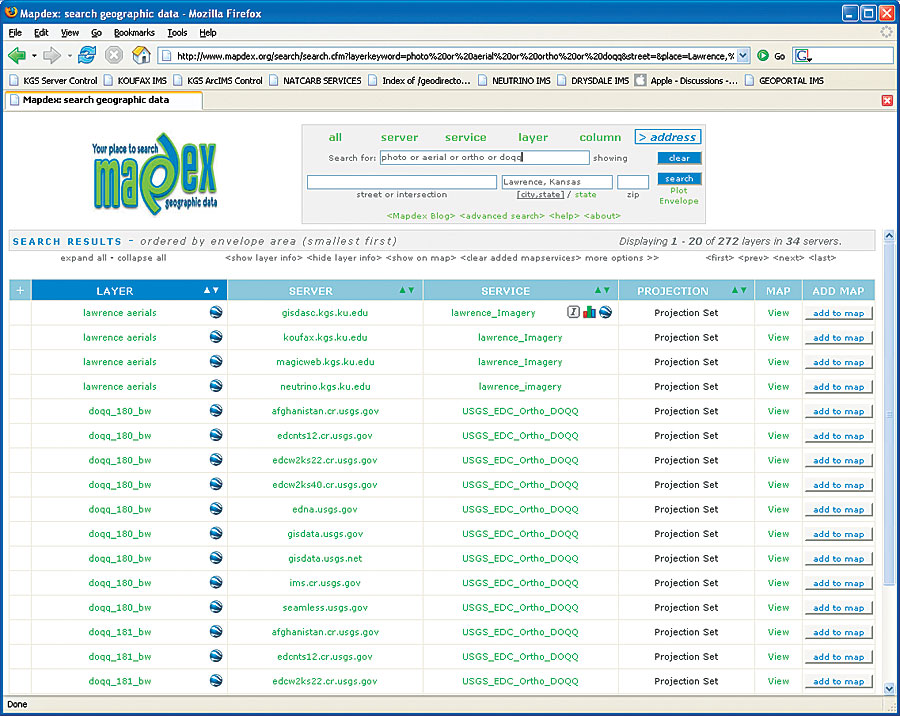Click the results scrollbar down arrow
The height and width of the screenshot is (716, 900).
click(x=889, y=688)
